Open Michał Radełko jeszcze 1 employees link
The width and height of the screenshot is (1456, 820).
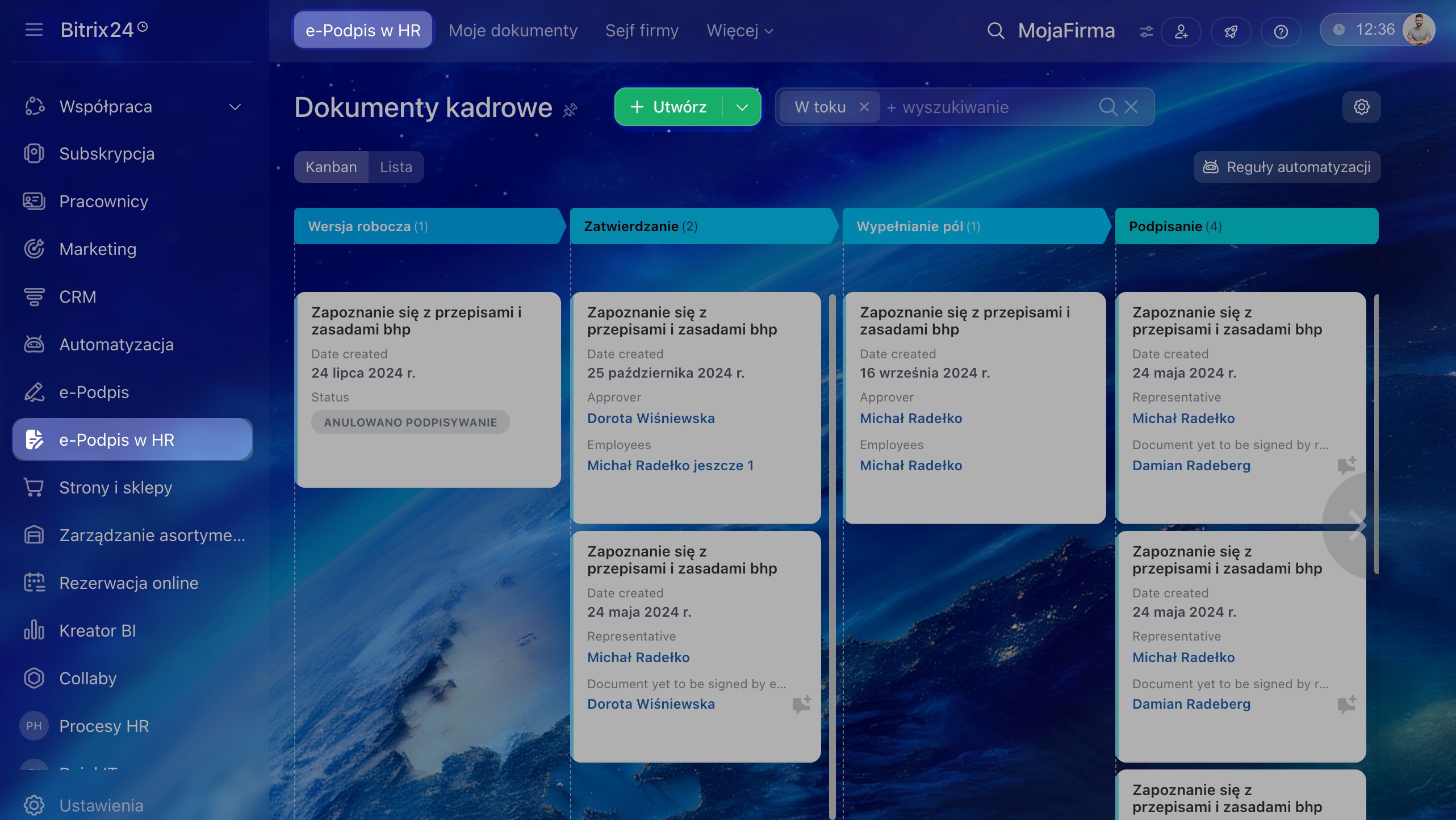(670, 466)
